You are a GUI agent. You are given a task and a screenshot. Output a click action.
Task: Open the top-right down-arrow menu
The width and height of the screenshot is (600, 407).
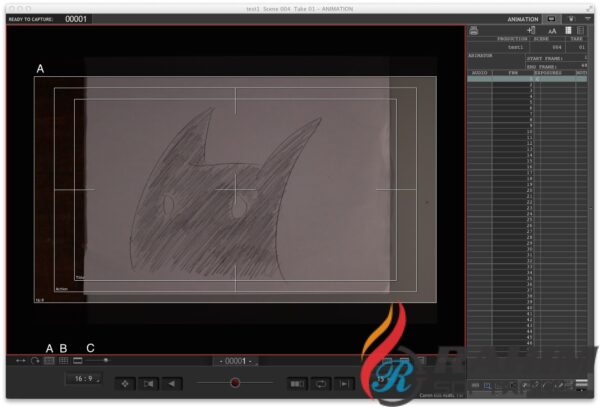tap(588, 19)
